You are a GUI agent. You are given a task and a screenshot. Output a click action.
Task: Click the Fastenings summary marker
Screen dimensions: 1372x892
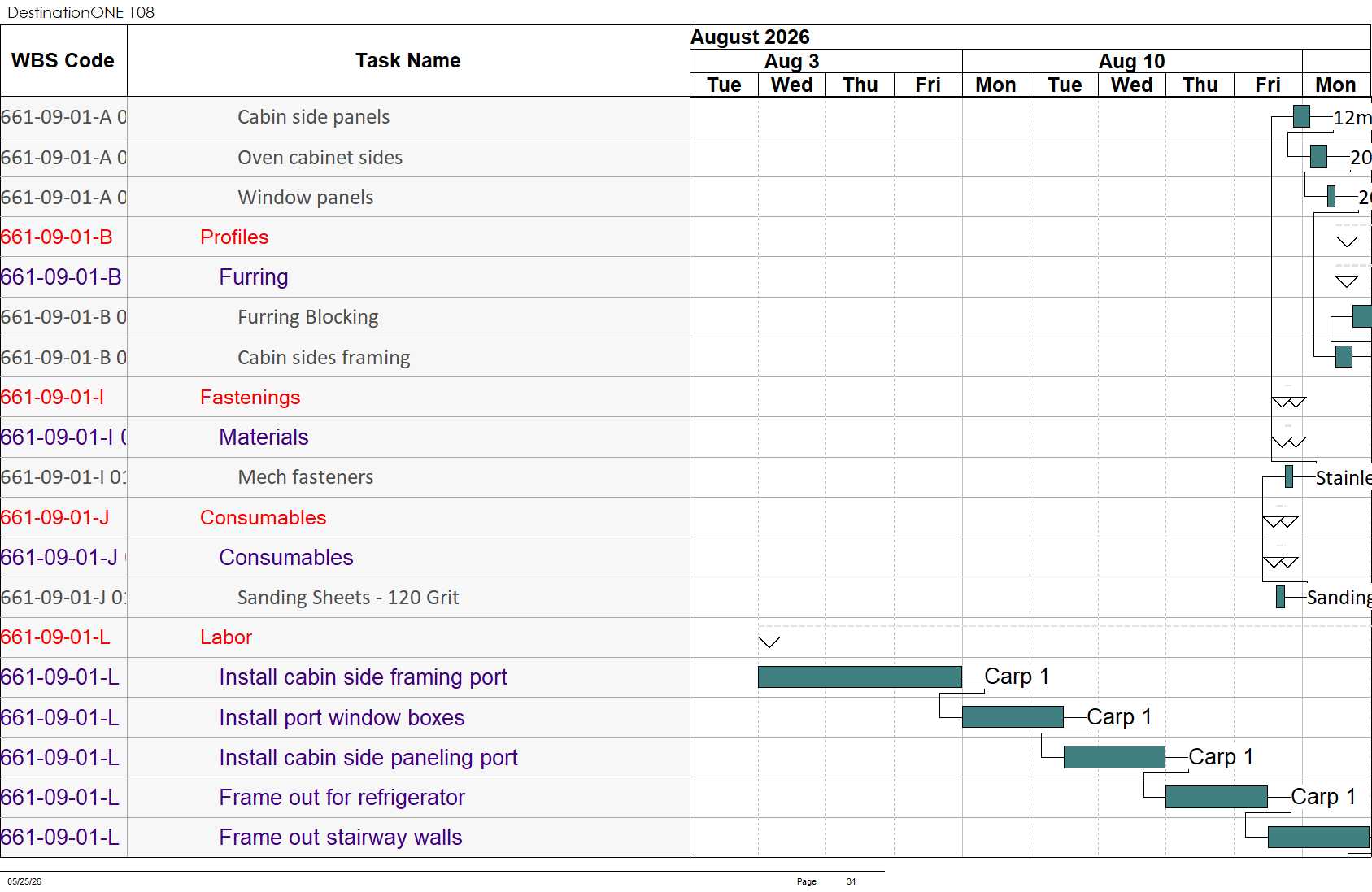1288,402
